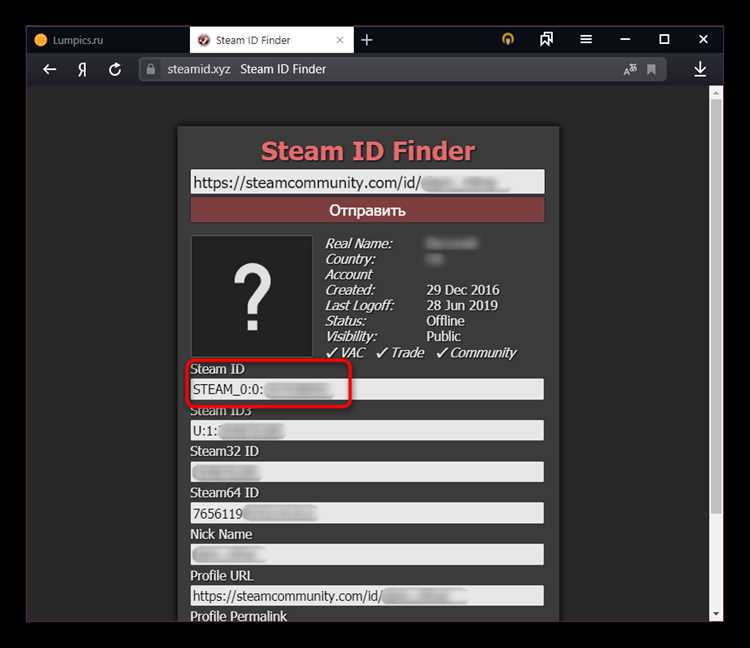Open a new tab with the plus button
750x648 pixels.
[x=367, y=40]
